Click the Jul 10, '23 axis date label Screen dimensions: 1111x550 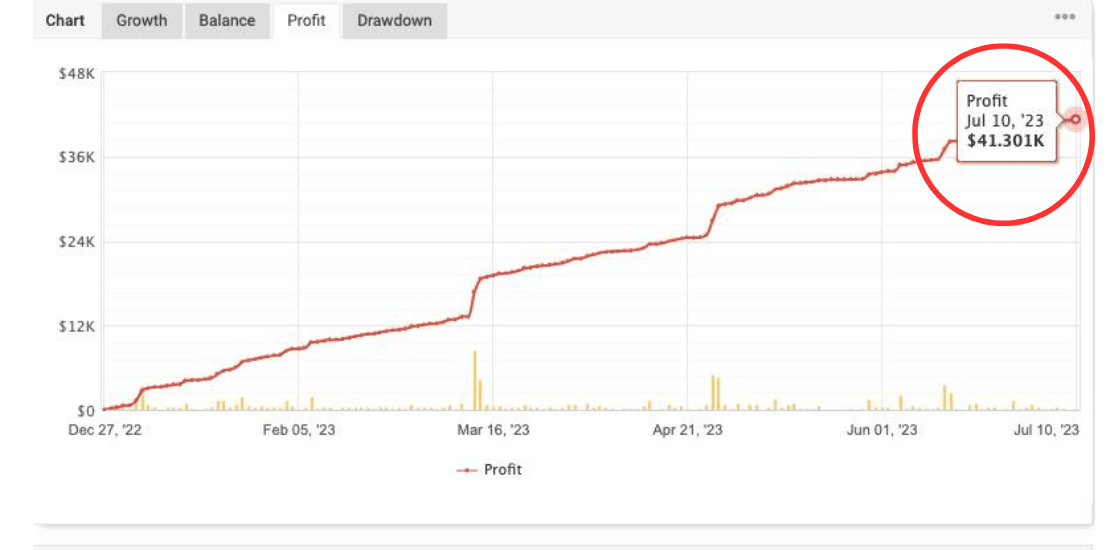tap(1046, 431)
